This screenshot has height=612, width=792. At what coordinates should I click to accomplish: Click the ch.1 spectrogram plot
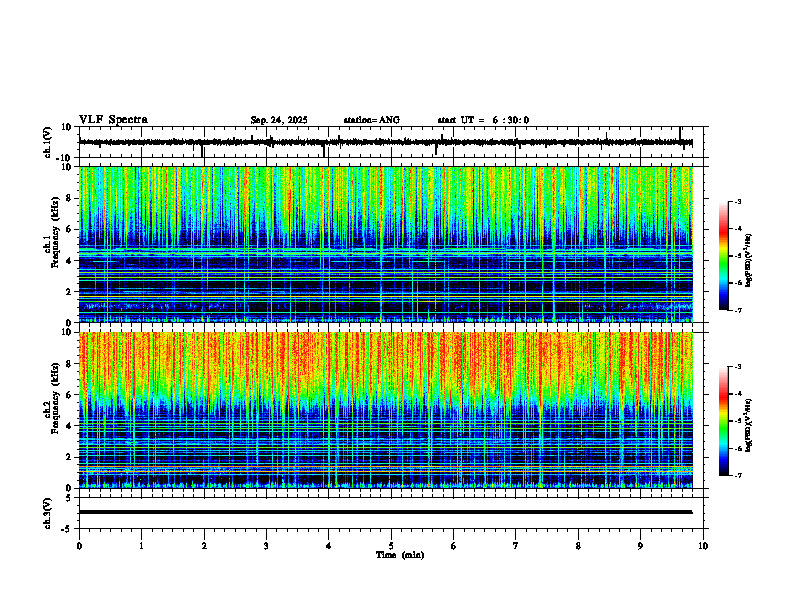(x=386, y=244)
